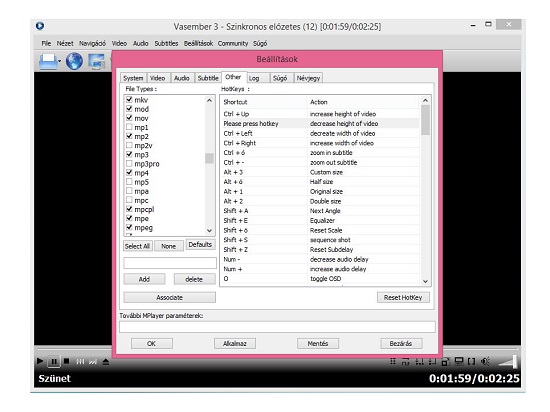
Task: Click the delete button
Action: (194, 279)
